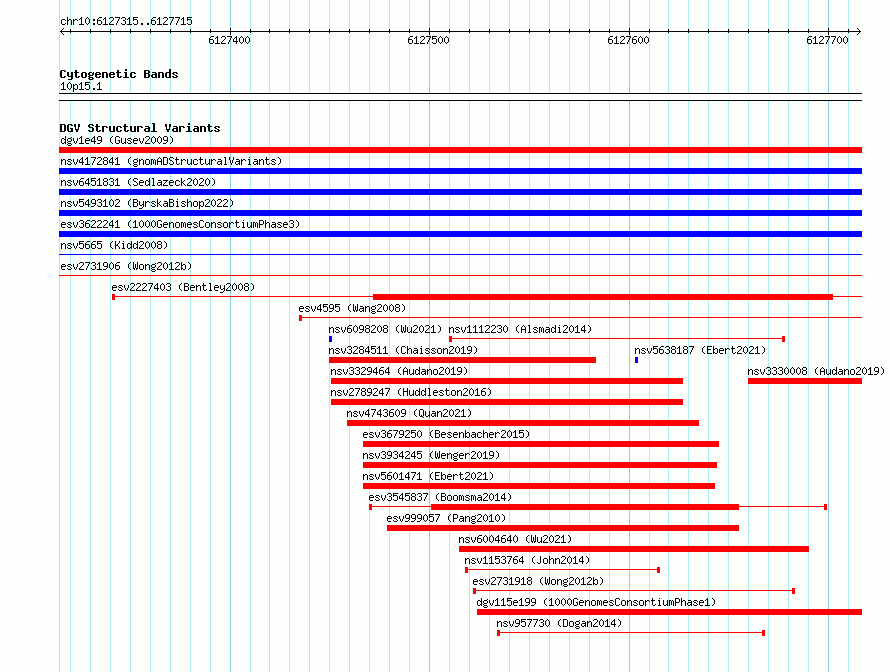The width and height of the screenshot is (890, 672).
Task: Click the DGV Structural Variants track title
Action: (x=140, y=128)
